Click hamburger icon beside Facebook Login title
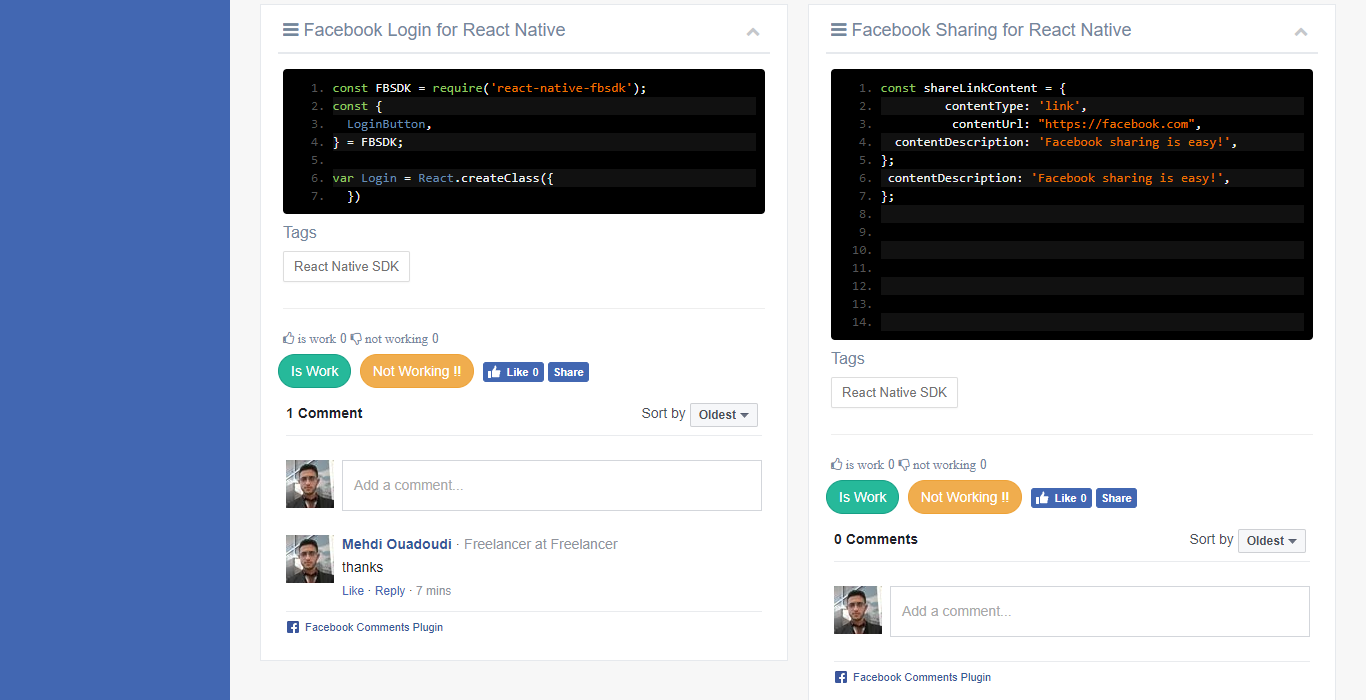 pos(291,30)
